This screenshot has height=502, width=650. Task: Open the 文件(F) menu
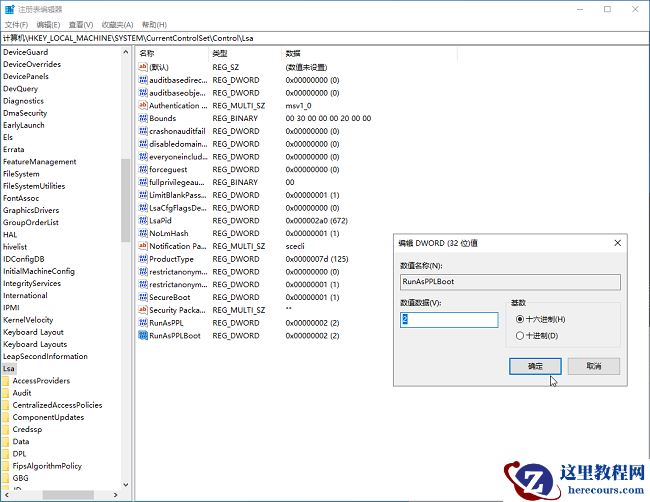[x=16, y=25]
